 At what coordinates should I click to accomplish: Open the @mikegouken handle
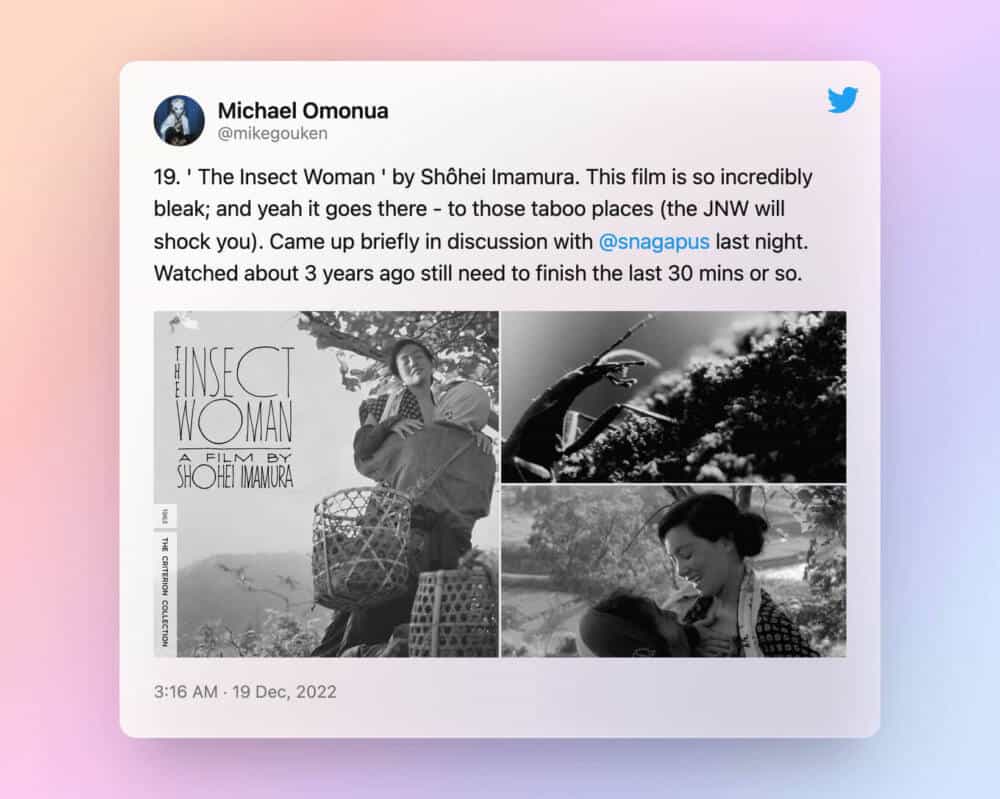272,133
